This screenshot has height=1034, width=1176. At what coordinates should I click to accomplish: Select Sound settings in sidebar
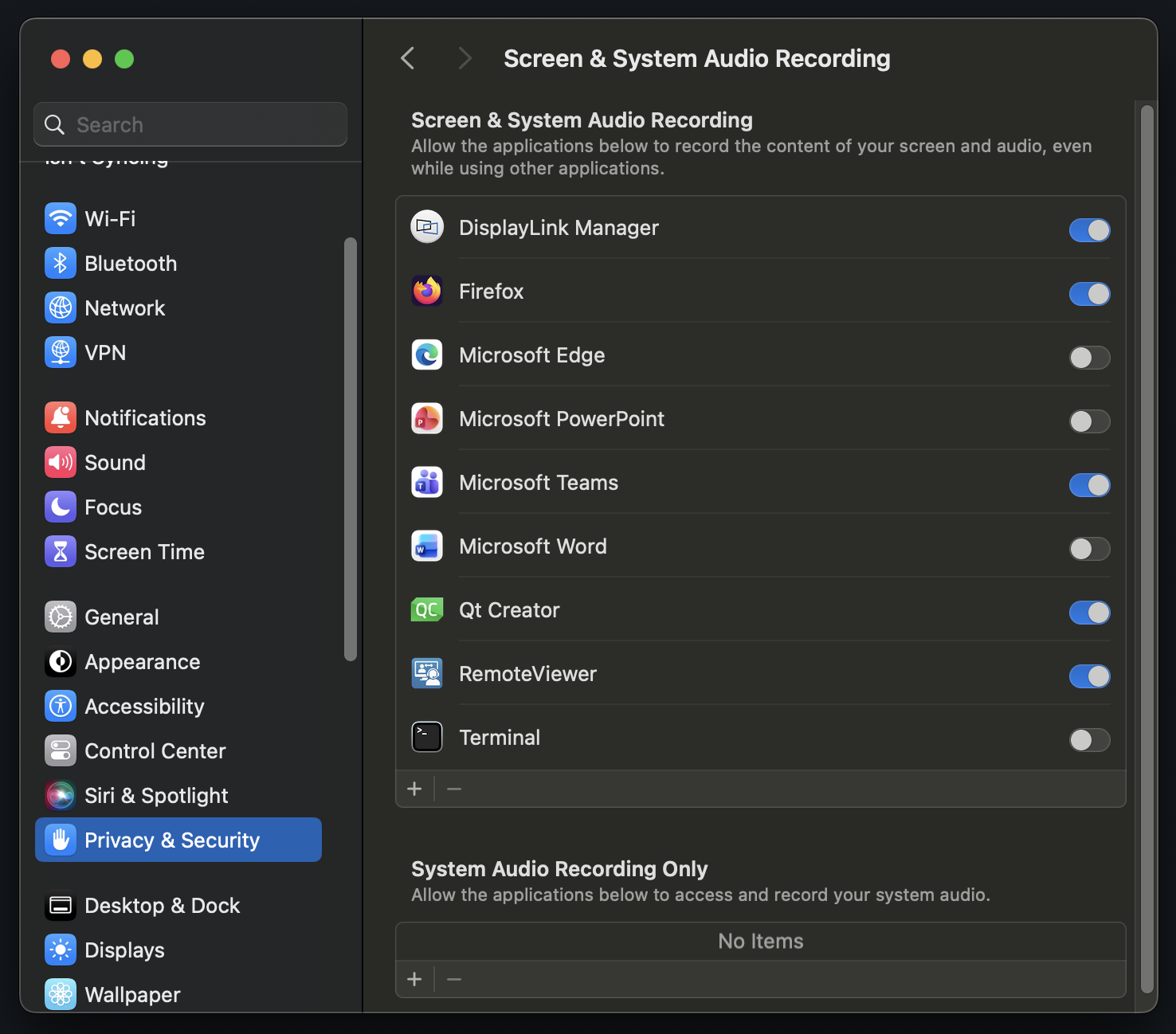coord(115,462)
